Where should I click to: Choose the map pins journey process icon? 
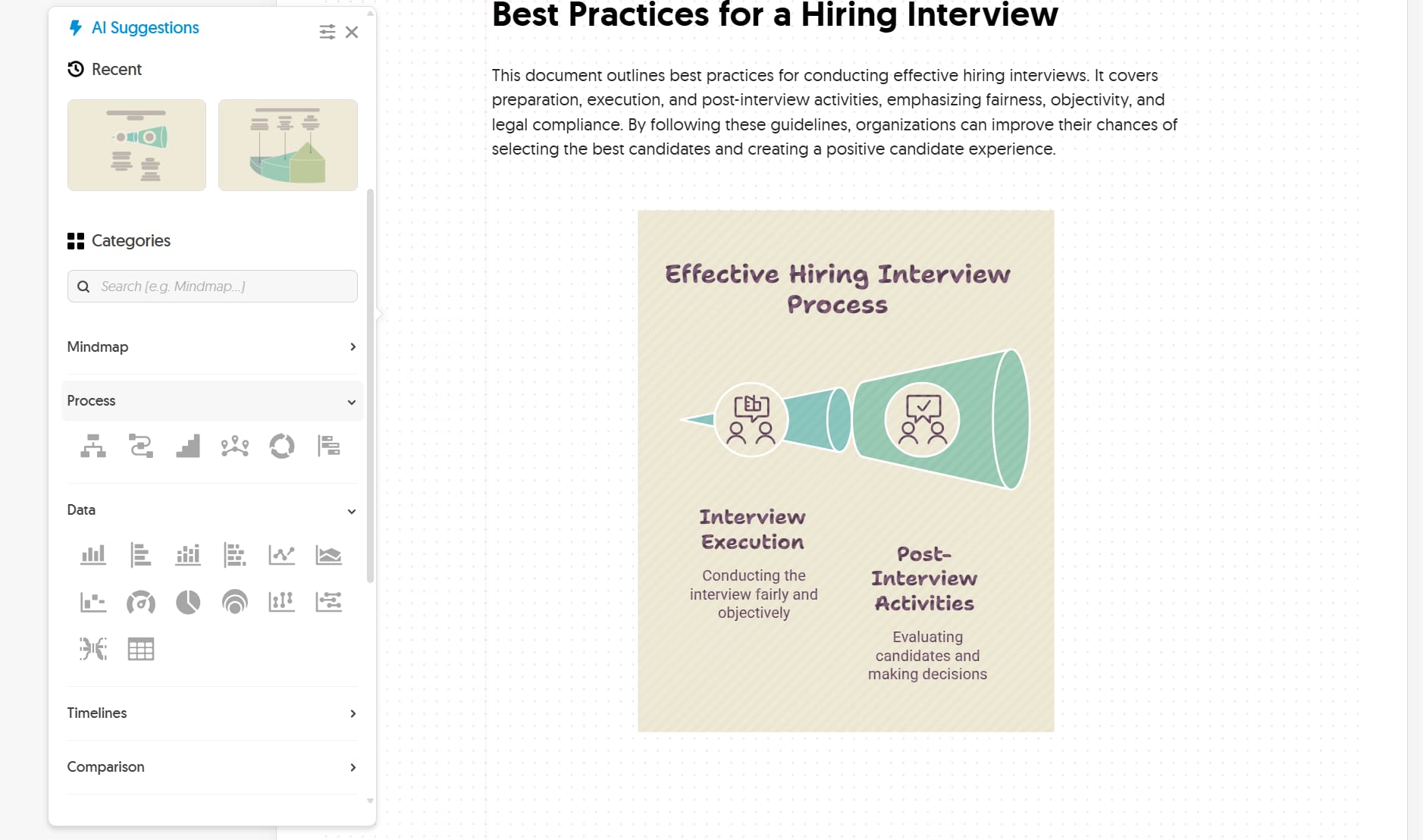point(235,446)
